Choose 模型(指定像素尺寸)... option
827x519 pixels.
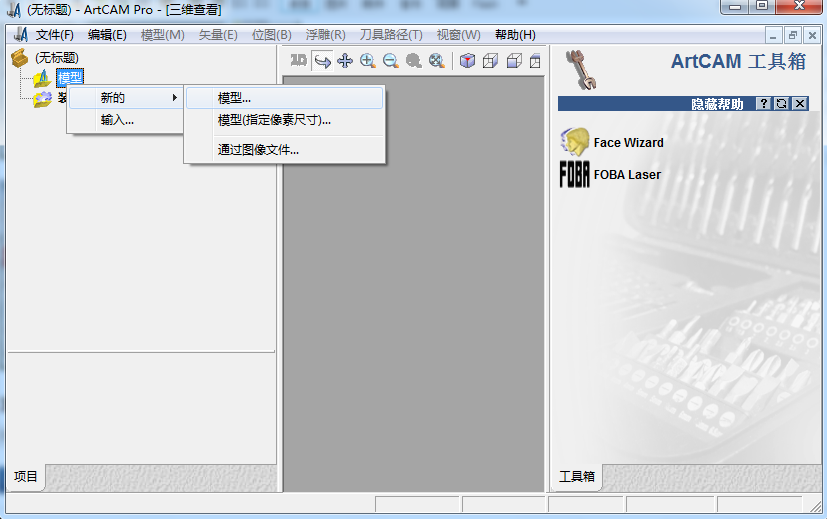[284, 120]
